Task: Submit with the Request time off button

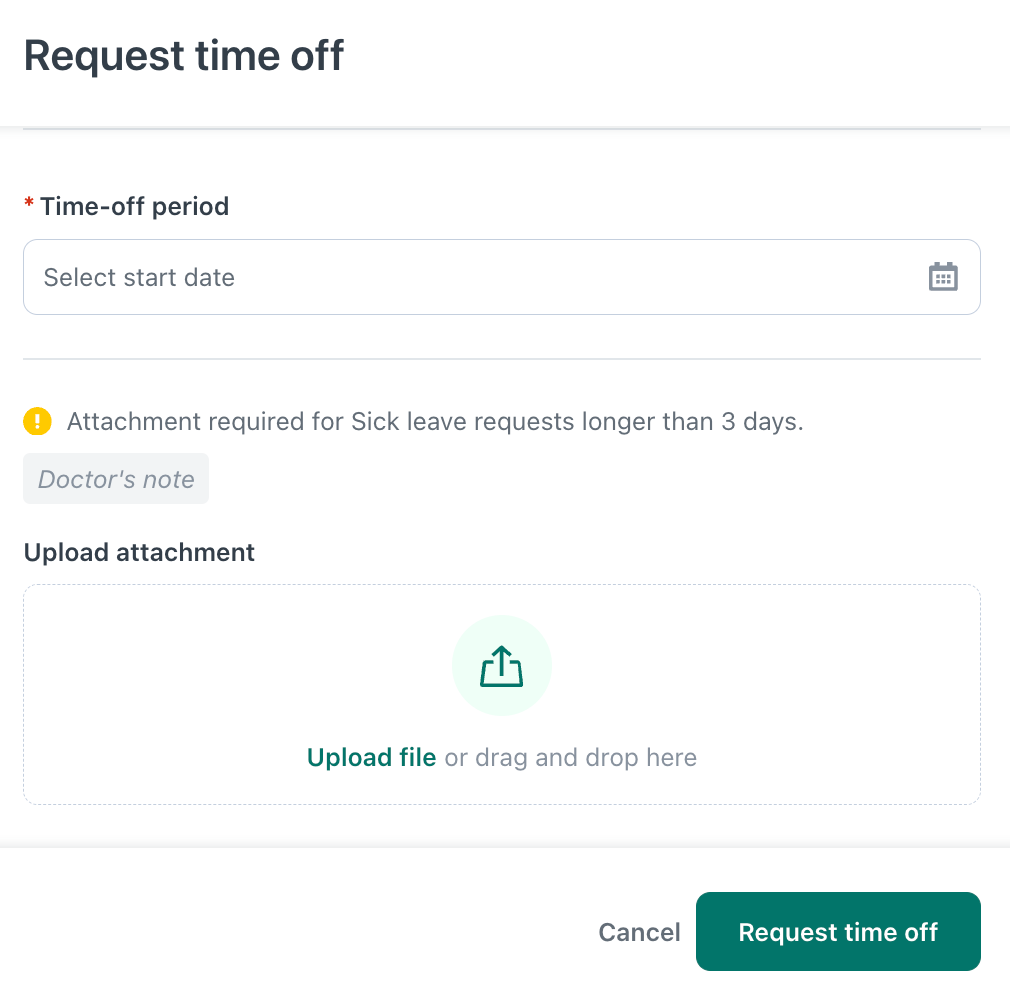Action: pos(838,931)
